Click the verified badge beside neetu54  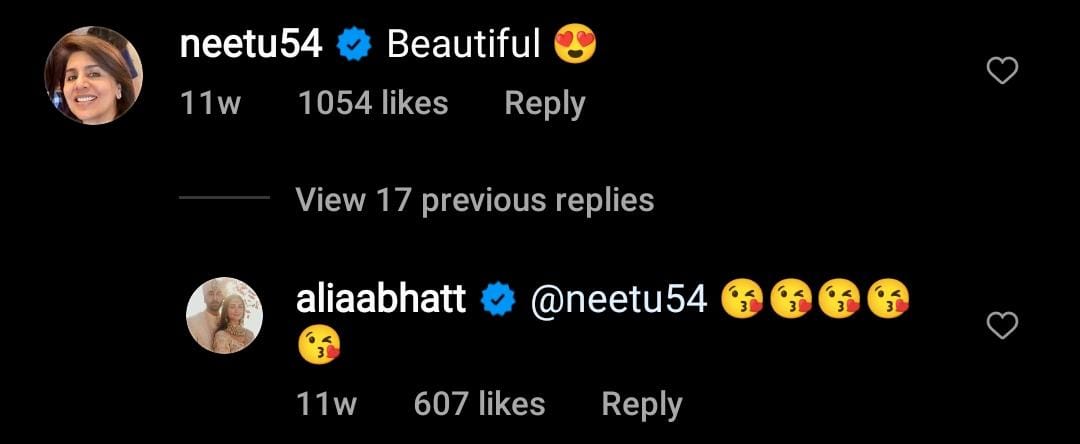click(x=354, y=45)
